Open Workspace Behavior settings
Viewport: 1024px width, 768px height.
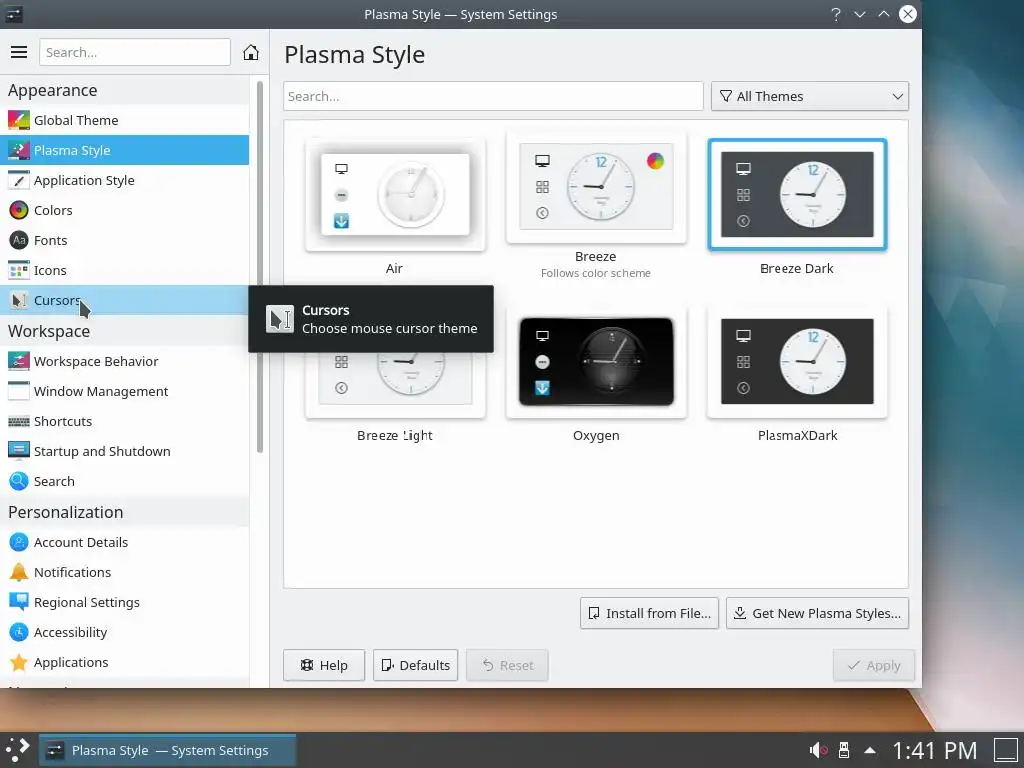[124, 361]
